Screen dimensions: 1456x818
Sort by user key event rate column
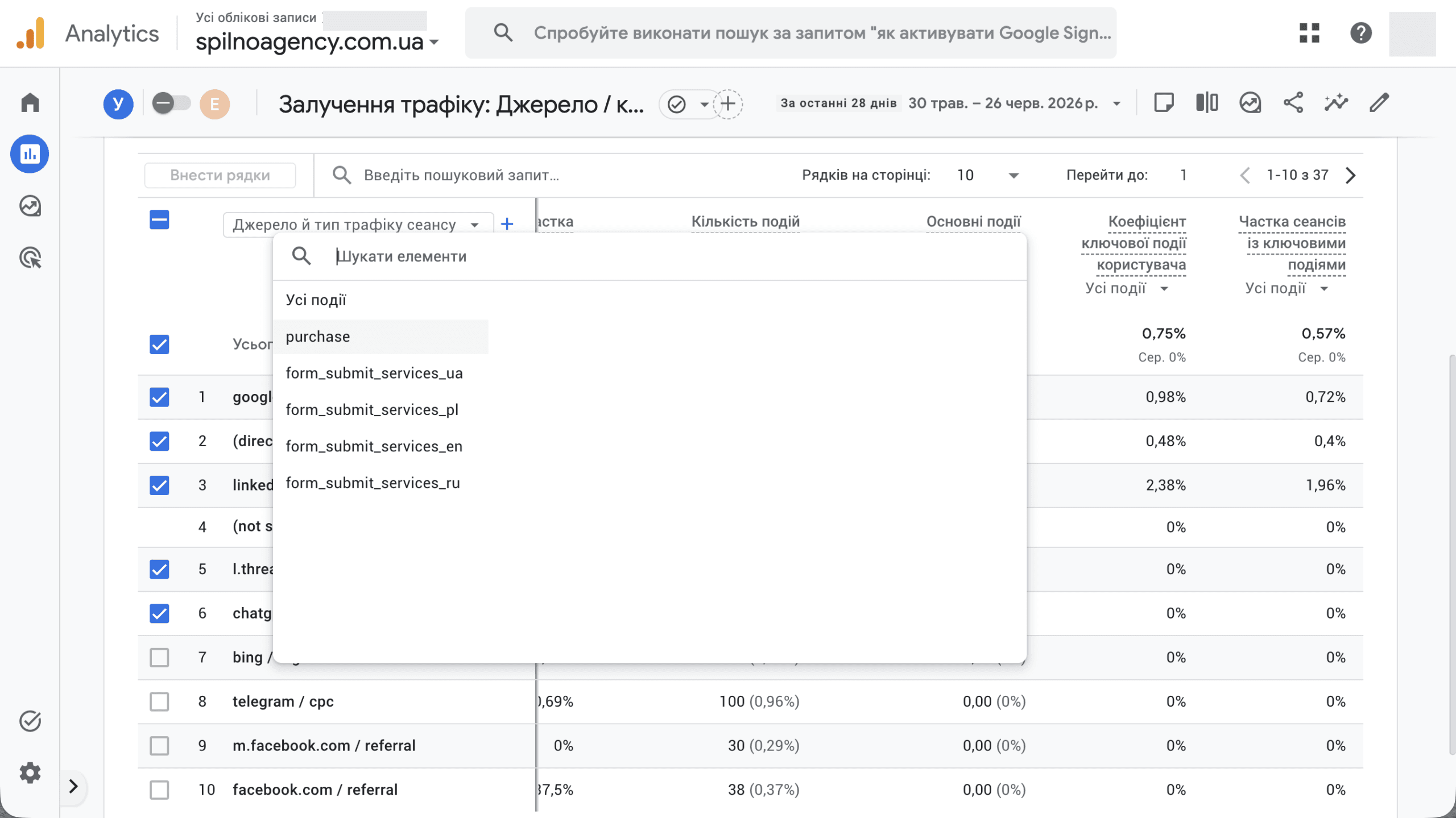(1134, 243)
